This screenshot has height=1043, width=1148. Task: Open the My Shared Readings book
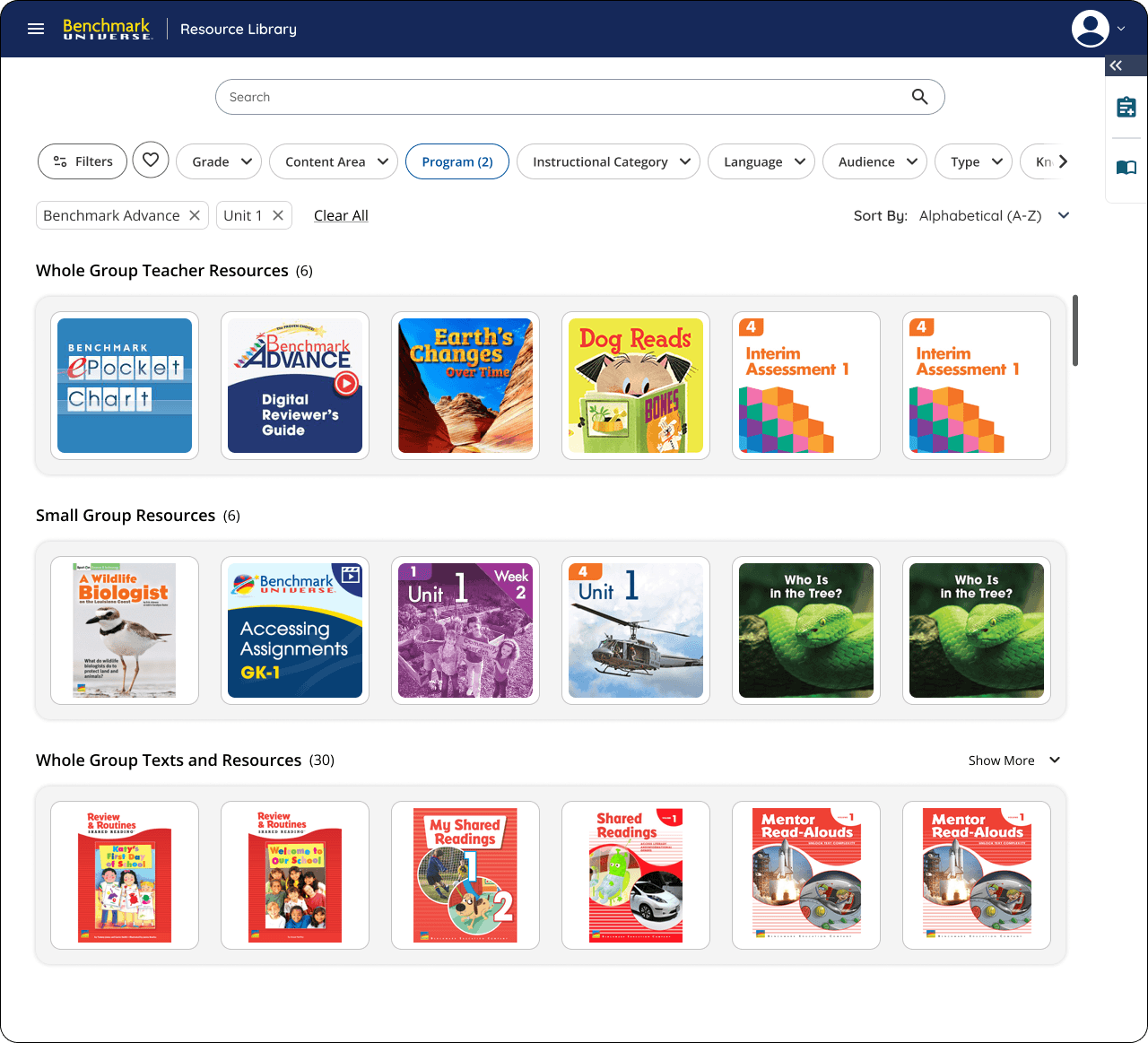coord(465,875)
